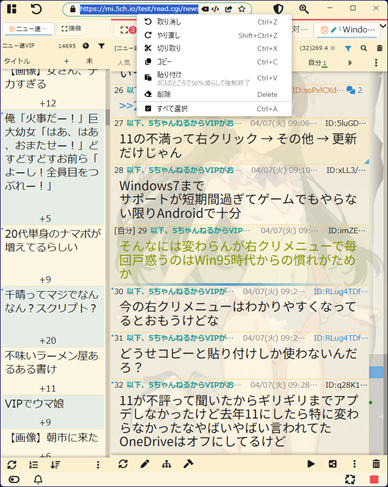Open the 俺「火事だー！」thread
Image resolution: width=388 pixels, height=487 pixels.
click(x=53, y=167)
